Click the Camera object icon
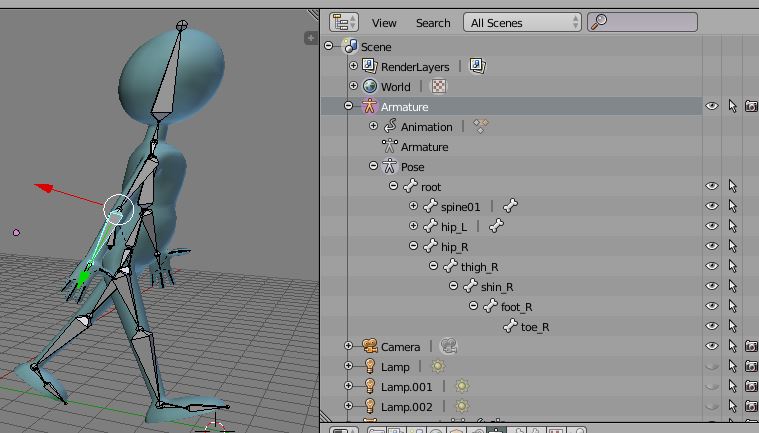This screenshot has width=759, height=433. pyautogui.click(x=370, y=346)
